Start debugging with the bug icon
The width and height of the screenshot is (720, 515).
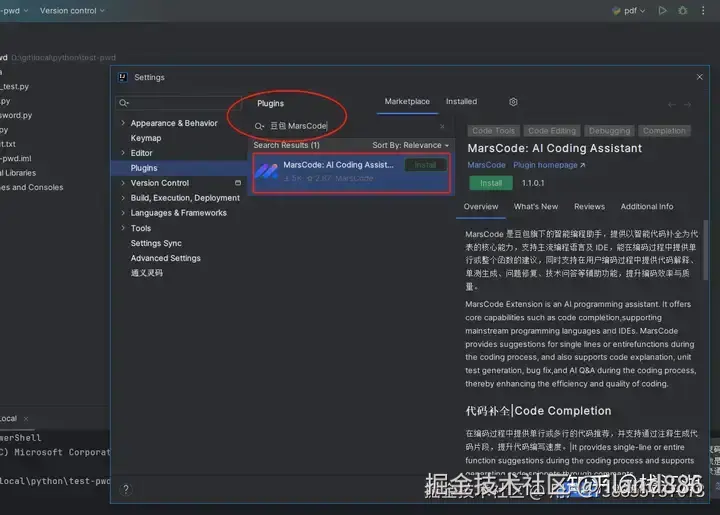683,11
